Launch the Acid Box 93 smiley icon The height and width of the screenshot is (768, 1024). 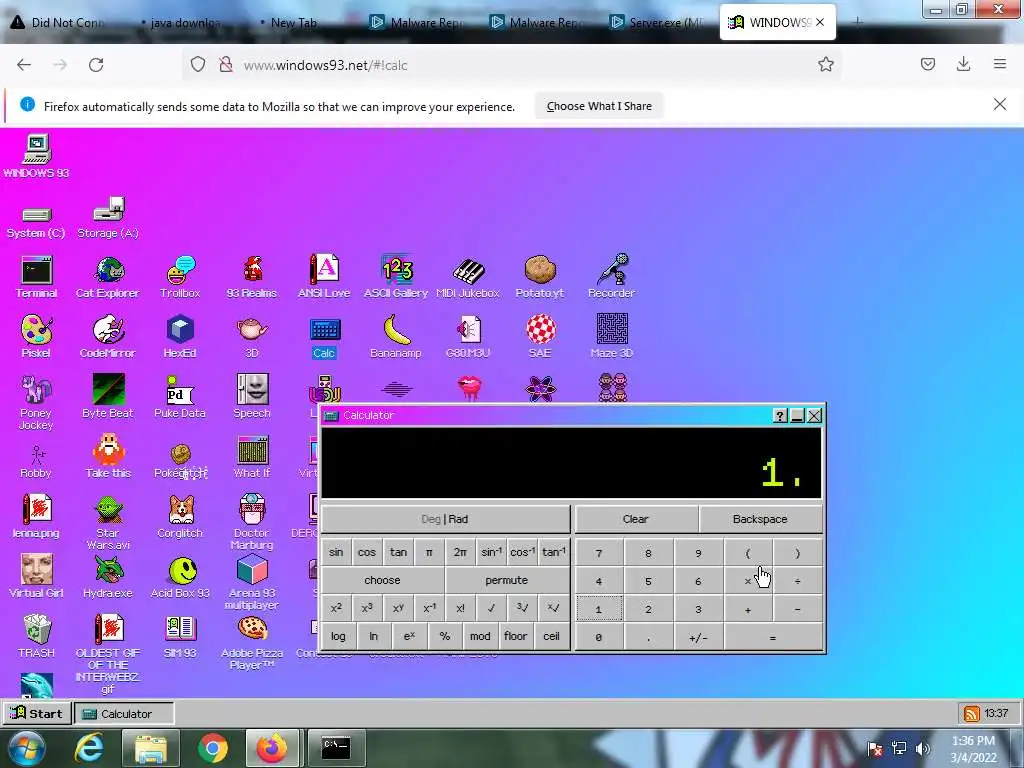[180, 577]
